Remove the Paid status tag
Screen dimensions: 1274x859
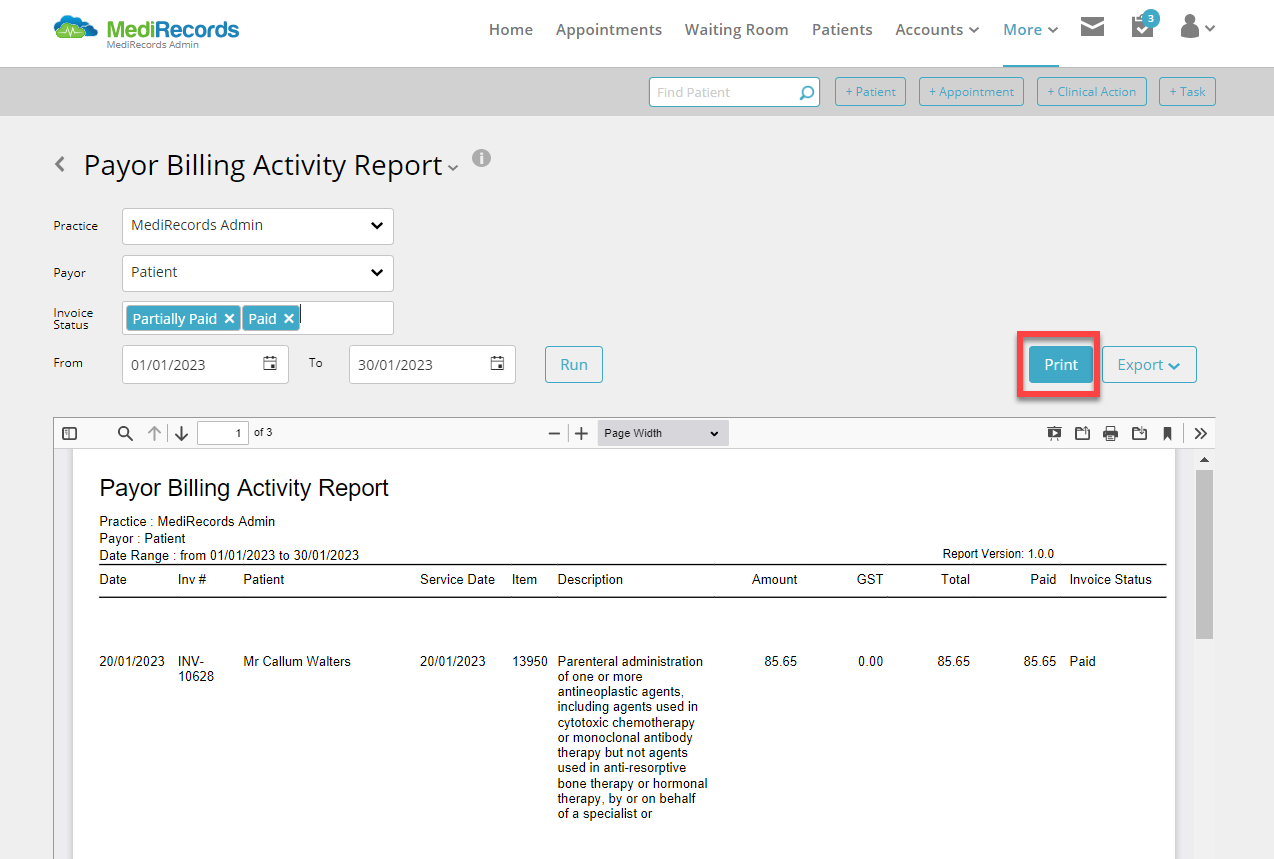289,318
